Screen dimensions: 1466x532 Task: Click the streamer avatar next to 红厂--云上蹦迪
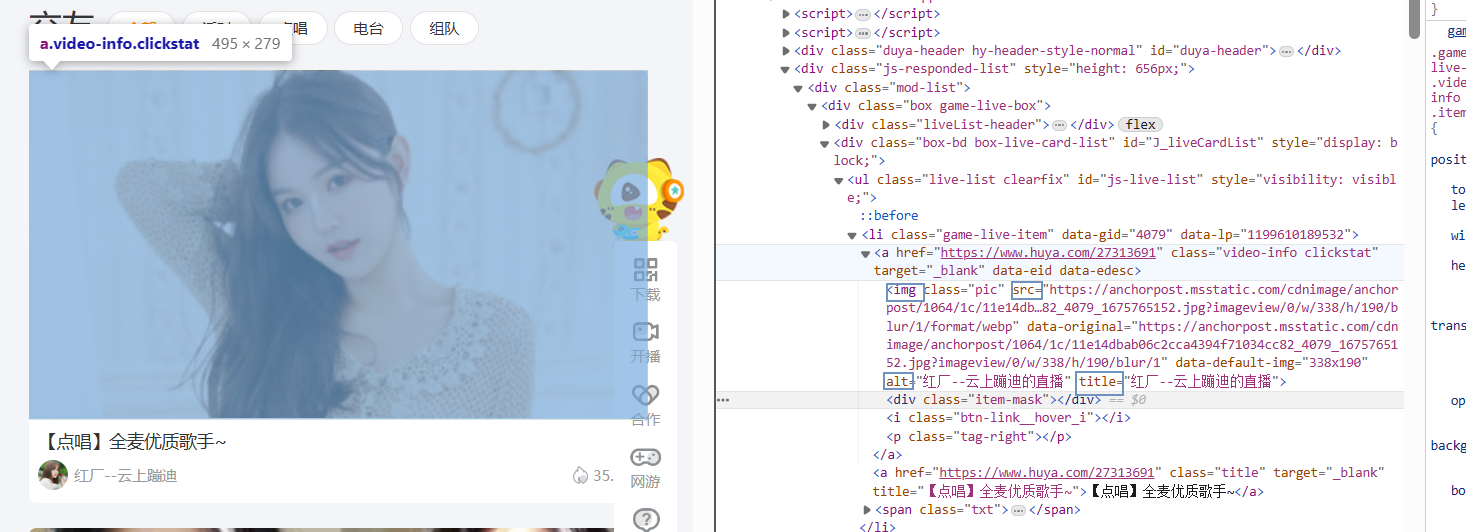tap(53, 475)
